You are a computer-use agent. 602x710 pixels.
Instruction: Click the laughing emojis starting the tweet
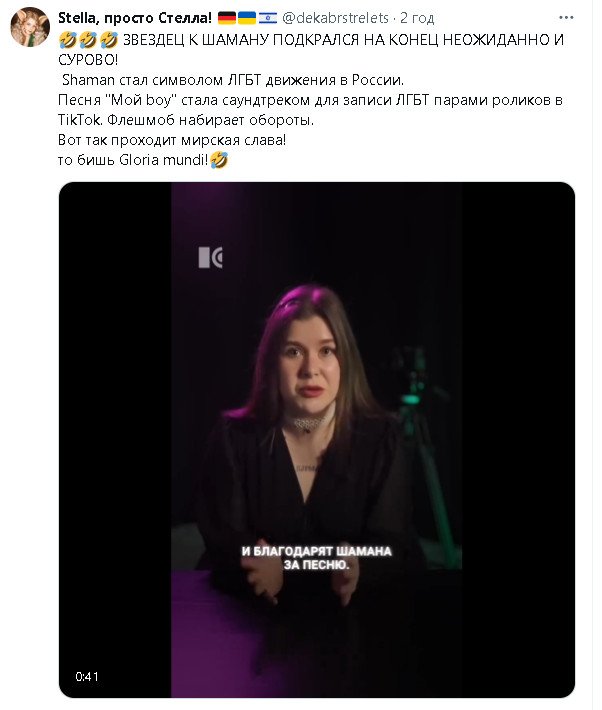(88, 40)
